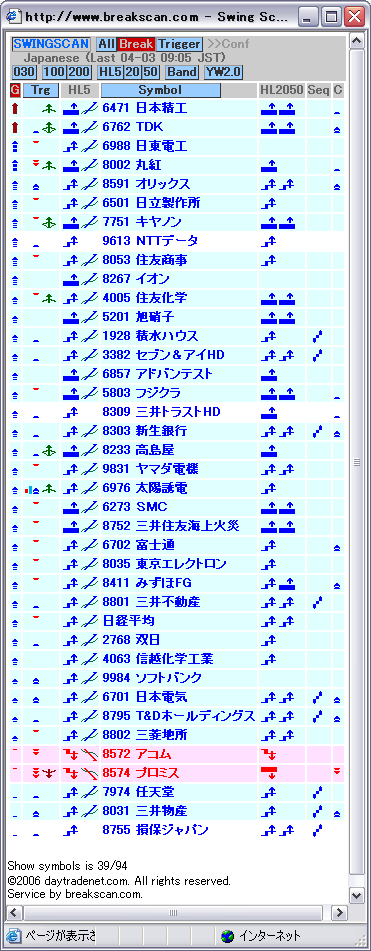Click the SWINGSCAN title button
The width and height of the screenshot is (371, 951).
tap(51, 44)
